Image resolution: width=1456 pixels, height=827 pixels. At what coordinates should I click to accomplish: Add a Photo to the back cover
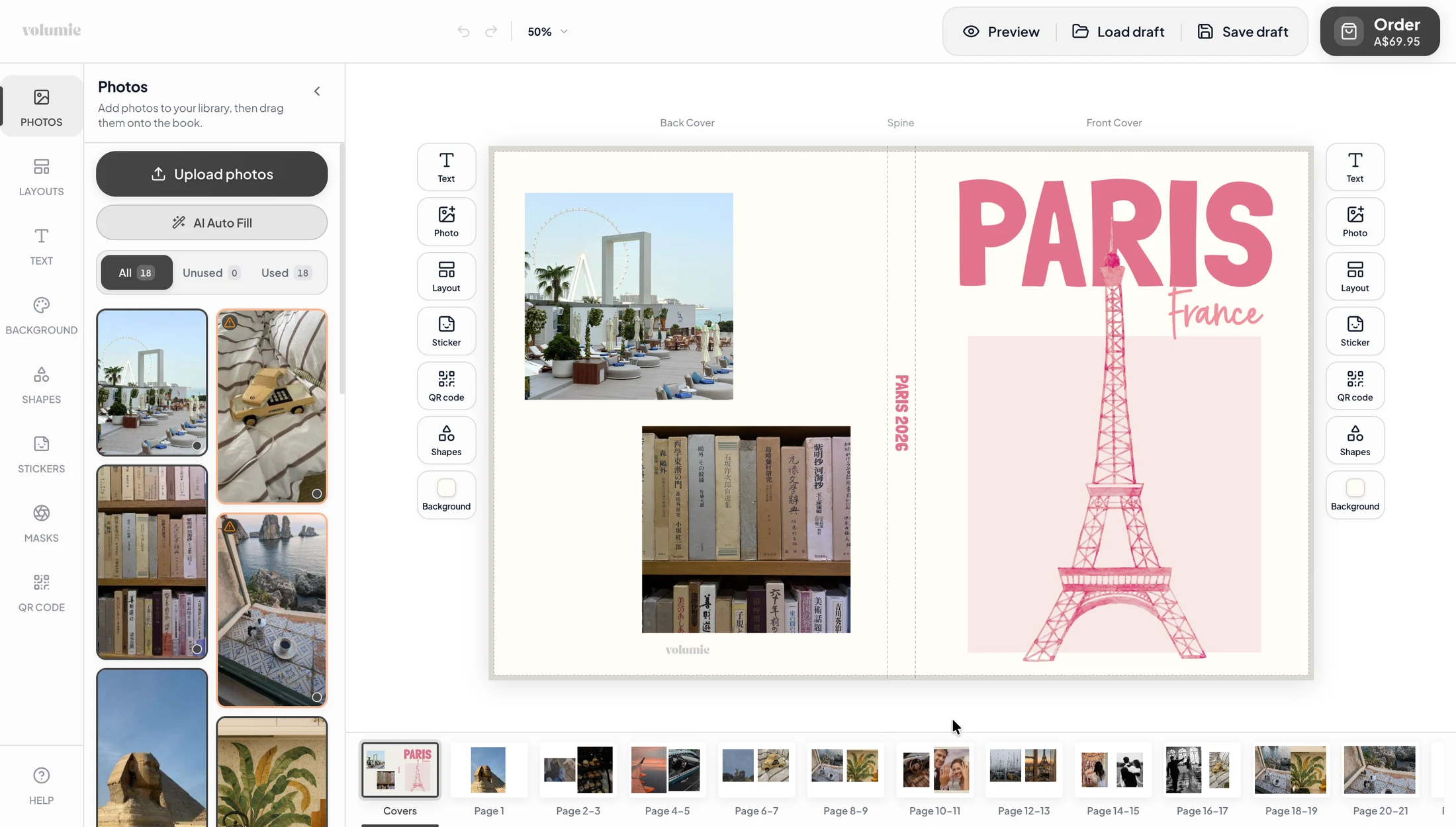[x=446, y=222]
